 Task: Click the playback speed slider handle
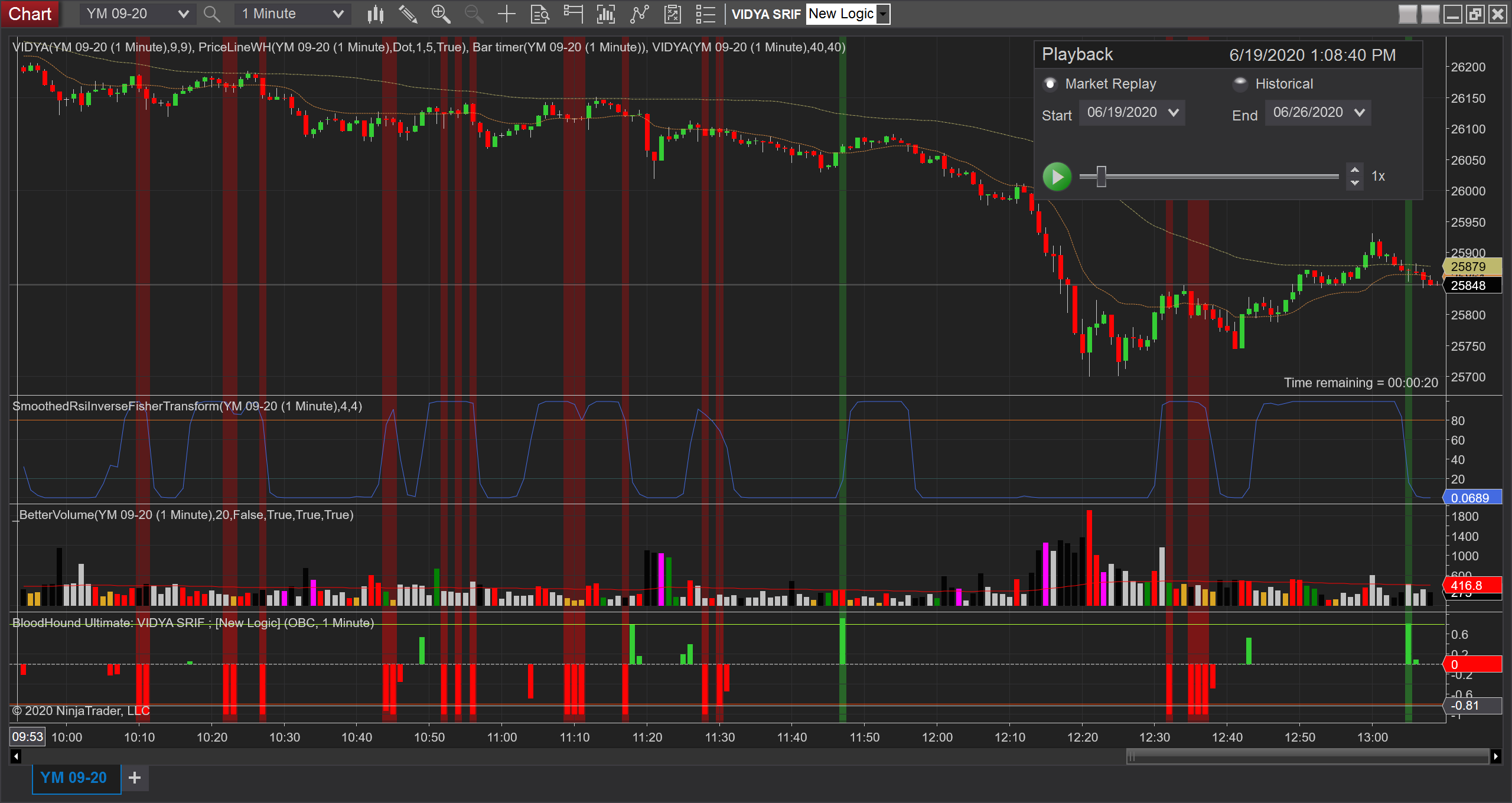tap(1101, 176)
